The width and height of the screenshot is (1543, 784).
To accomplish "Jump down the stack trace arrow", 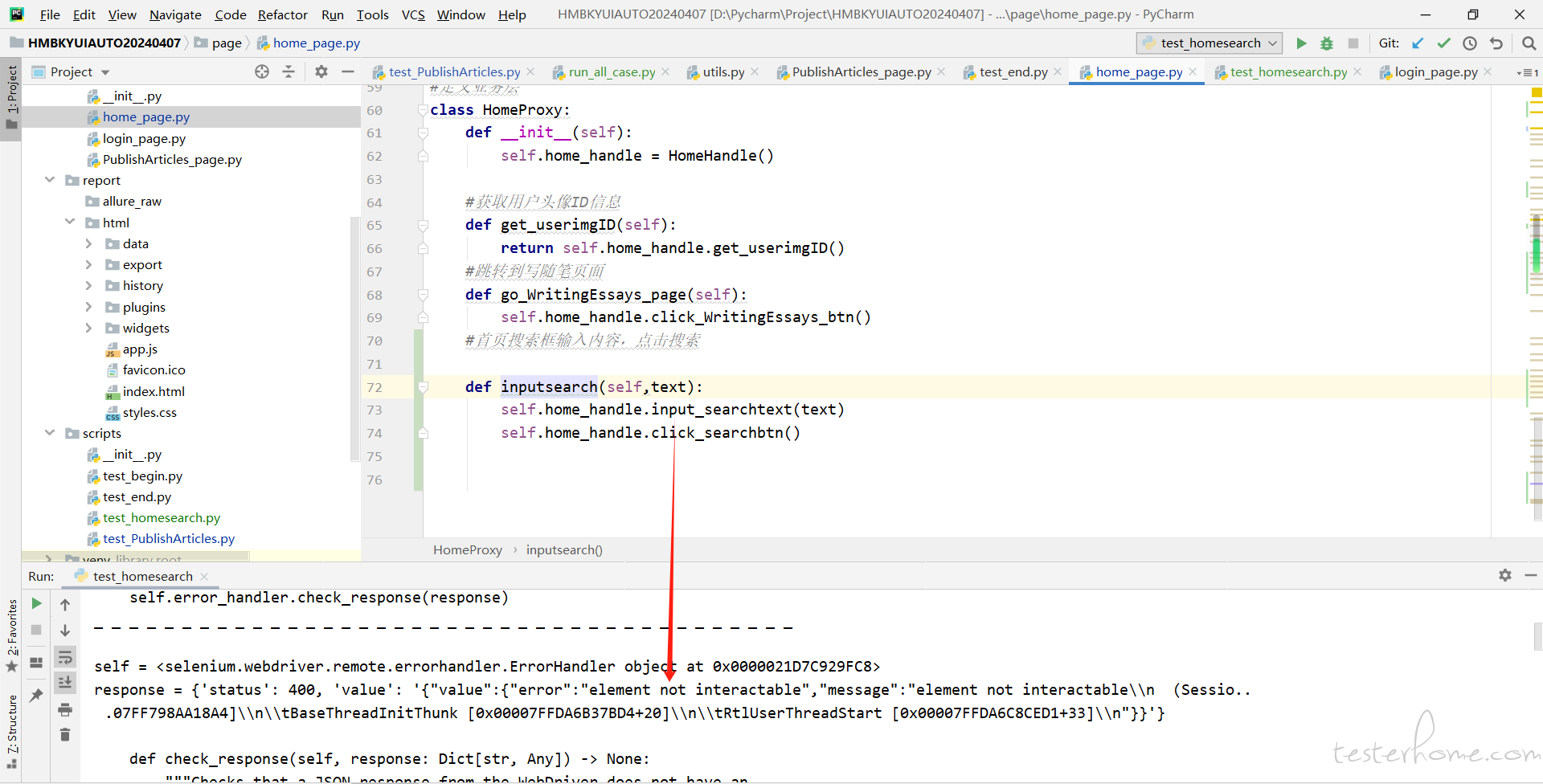I will [65, 631].
